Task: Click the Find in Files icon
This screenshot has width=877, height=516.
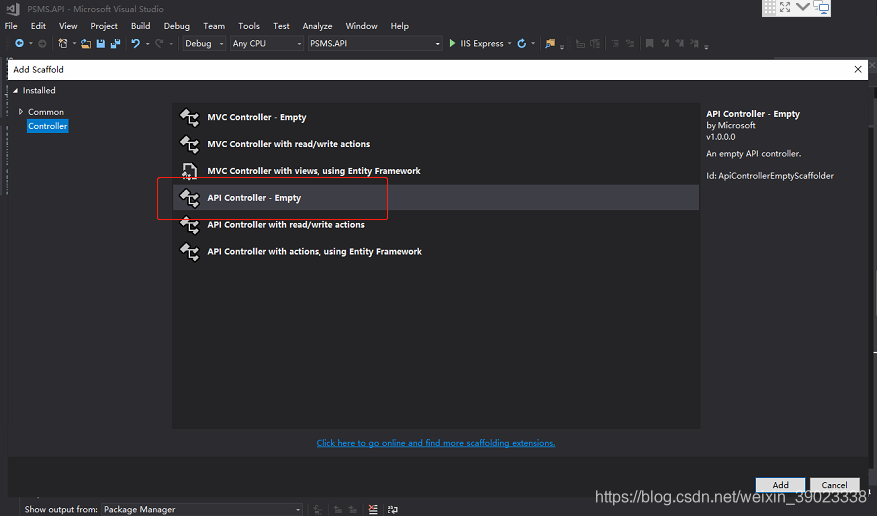Action: click(550, 44)
